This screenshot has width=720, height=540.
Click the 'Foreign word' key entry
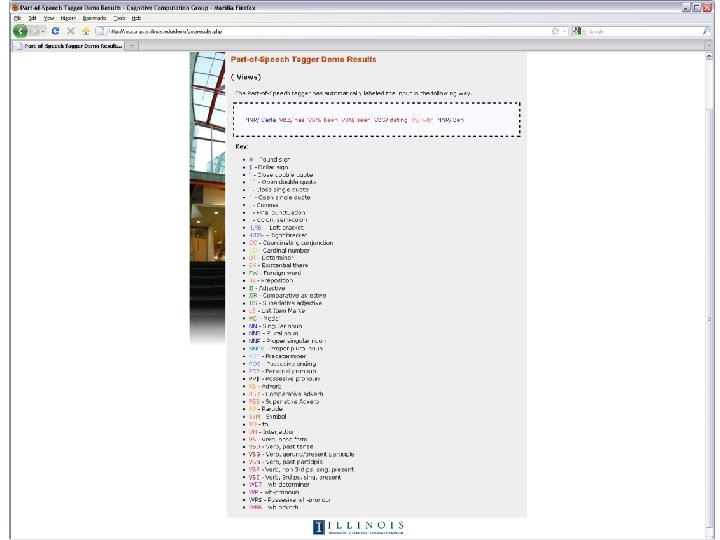click(x=275, y=273)
